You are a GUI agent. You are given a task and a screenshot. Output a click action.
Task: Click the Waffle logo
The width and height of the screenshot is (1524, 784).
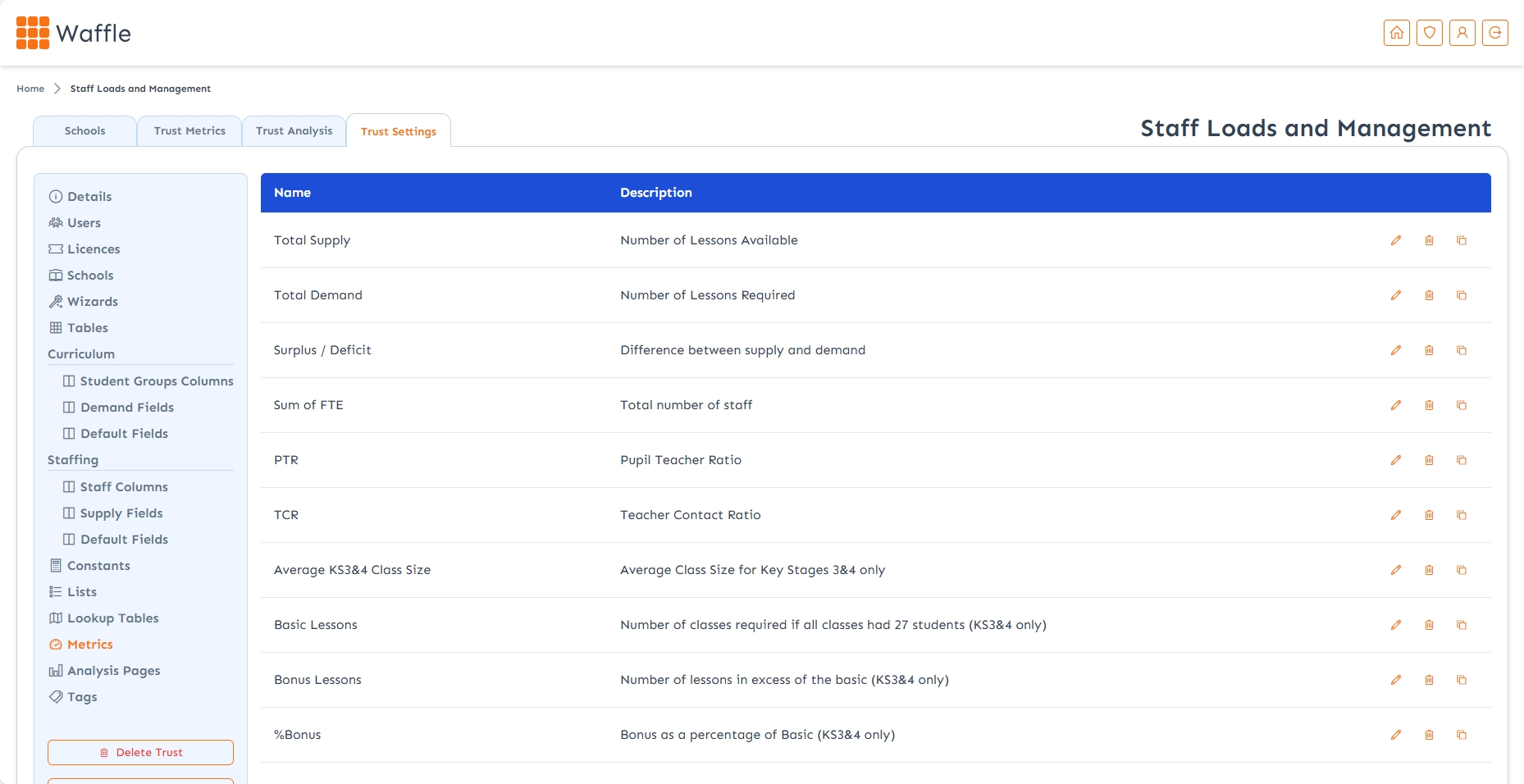point(74,33)
